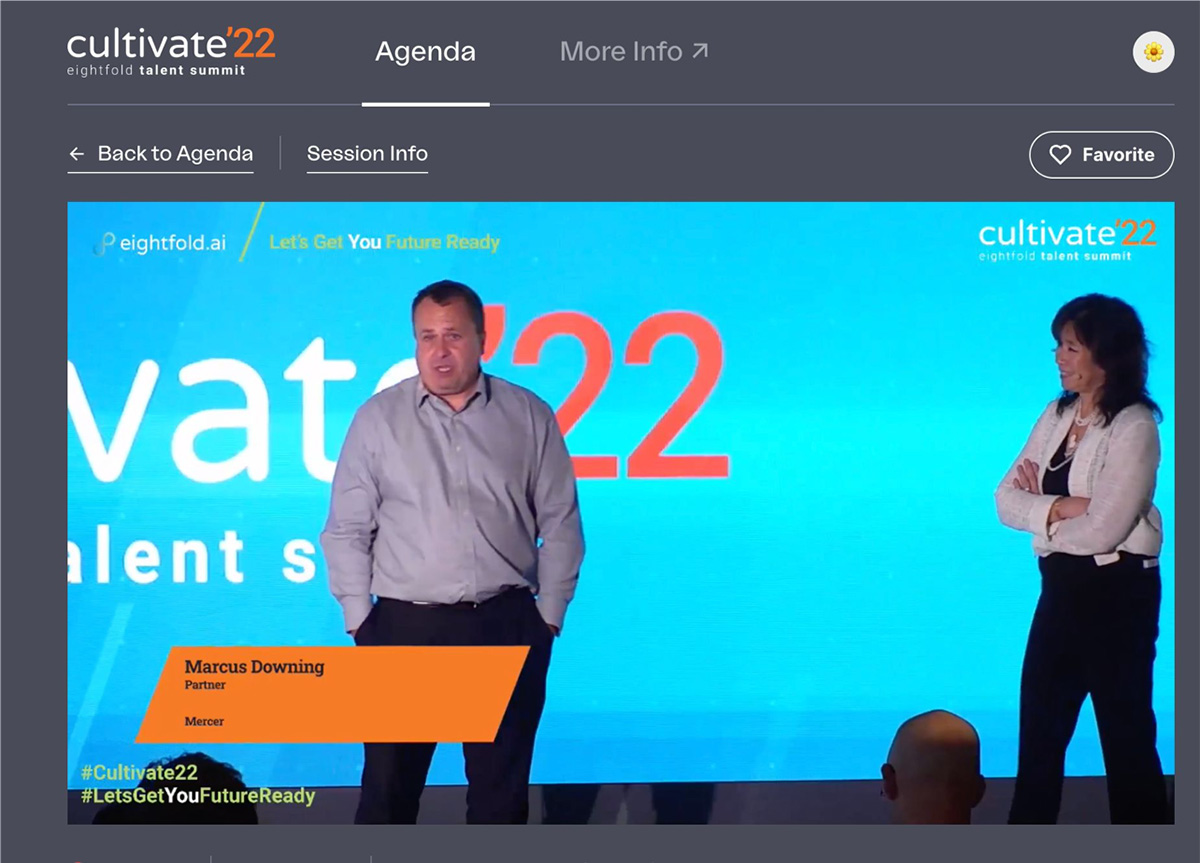Go back via Back to Agenda link
The width and height of the screenshot is (1200, 863).
(x=174, y=154)
